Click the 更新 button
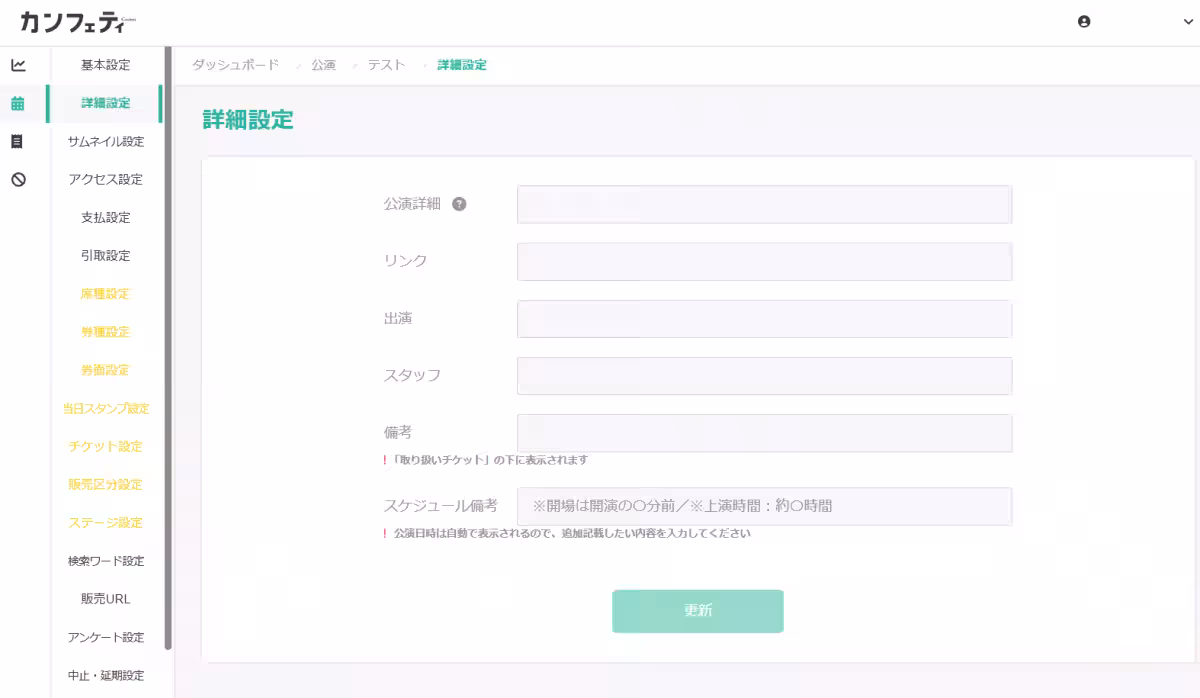Screen dimensions: 1200x698 [x=698, y=611]
